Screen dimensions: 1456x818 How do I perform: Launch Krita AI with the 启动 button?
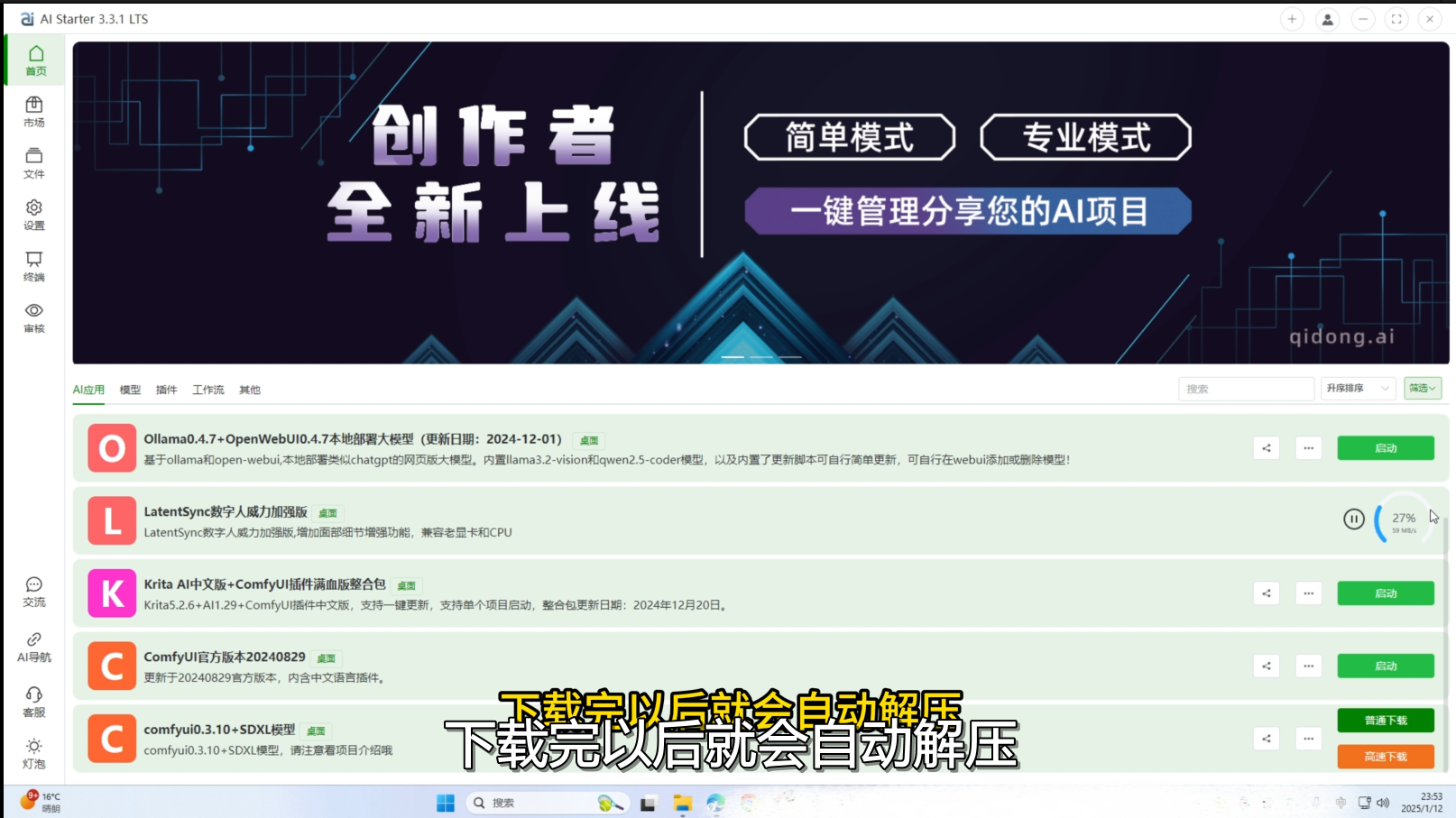pyautogui.click(x=1386, y=593)
